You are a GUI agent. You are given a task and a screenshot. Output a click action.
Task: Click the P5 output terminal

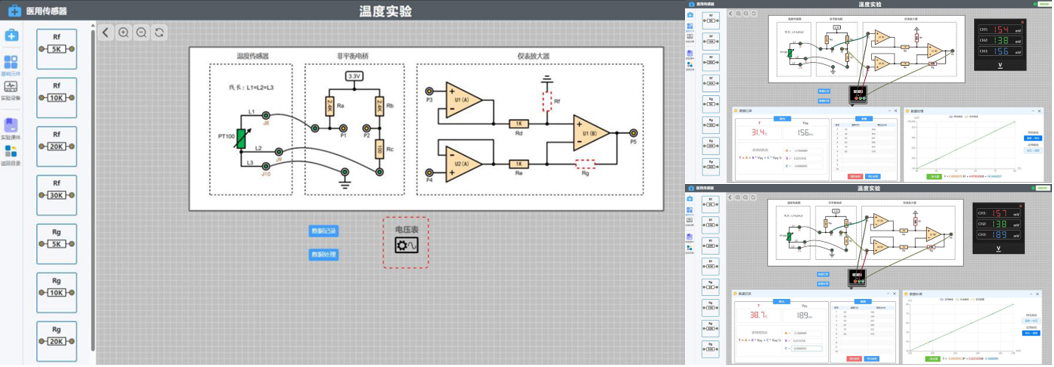click(633, 133)
